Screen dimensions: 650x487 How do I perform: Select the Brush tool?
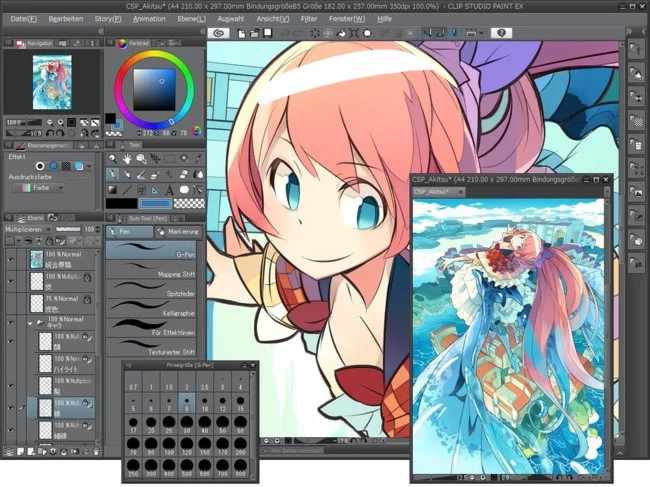(141, 174)
